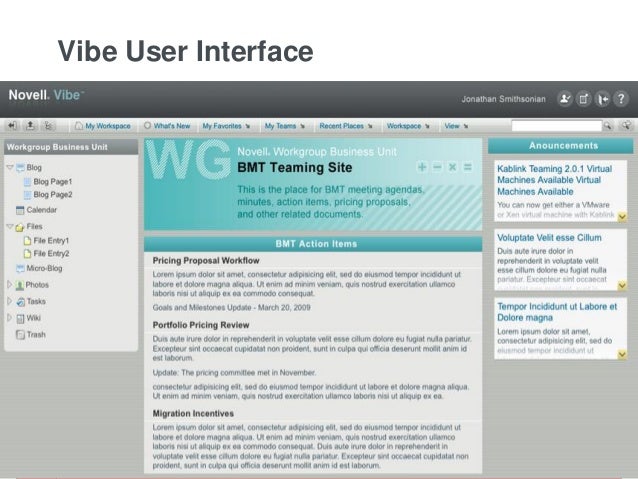The image size is (638, 479).
Task: Select File Entry2 in the tree
Action: (x=51, y=254)
